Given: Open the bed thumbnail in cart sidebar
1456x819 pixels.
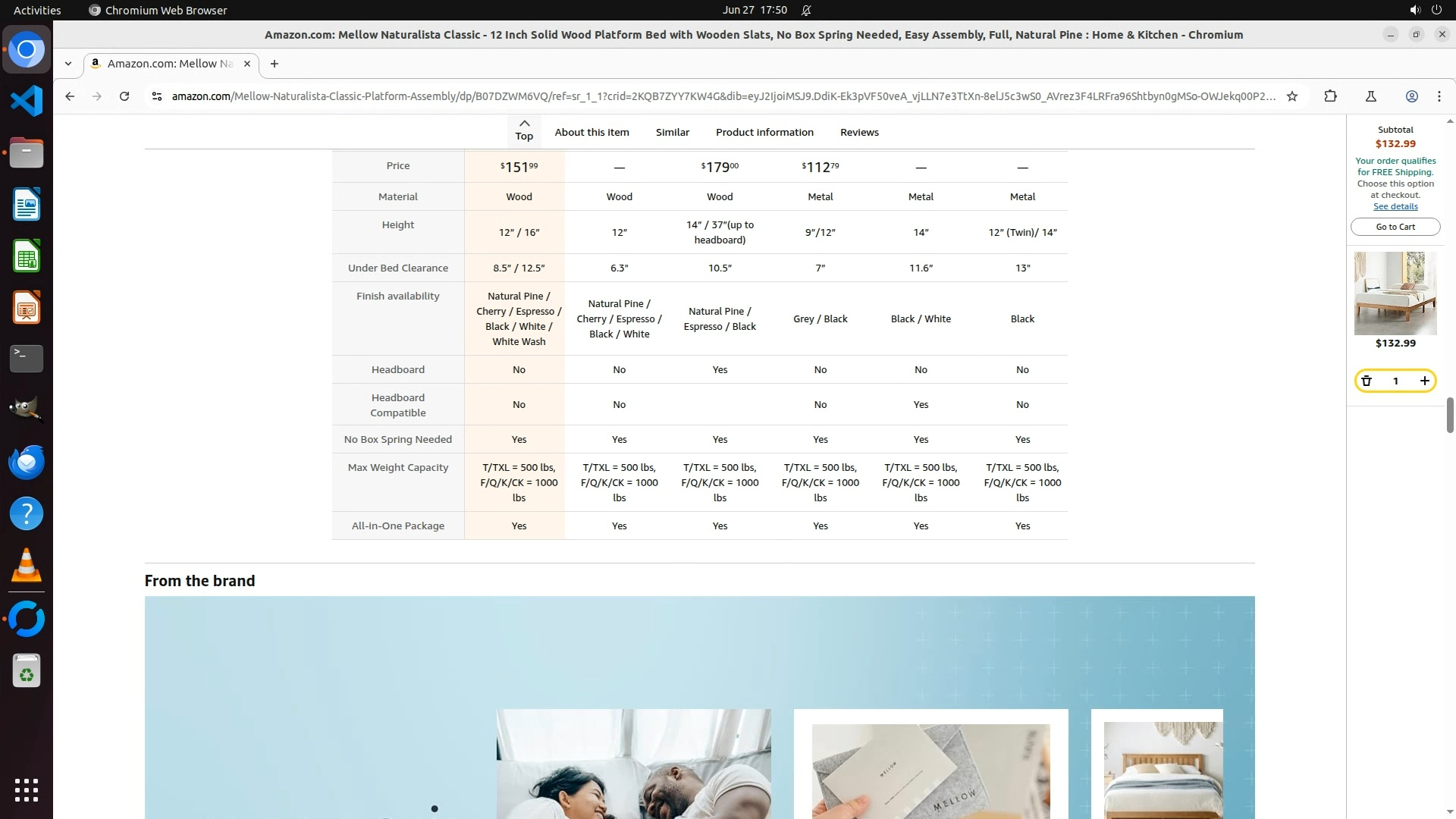Looking at the screenshot, I should (1395, 293).
